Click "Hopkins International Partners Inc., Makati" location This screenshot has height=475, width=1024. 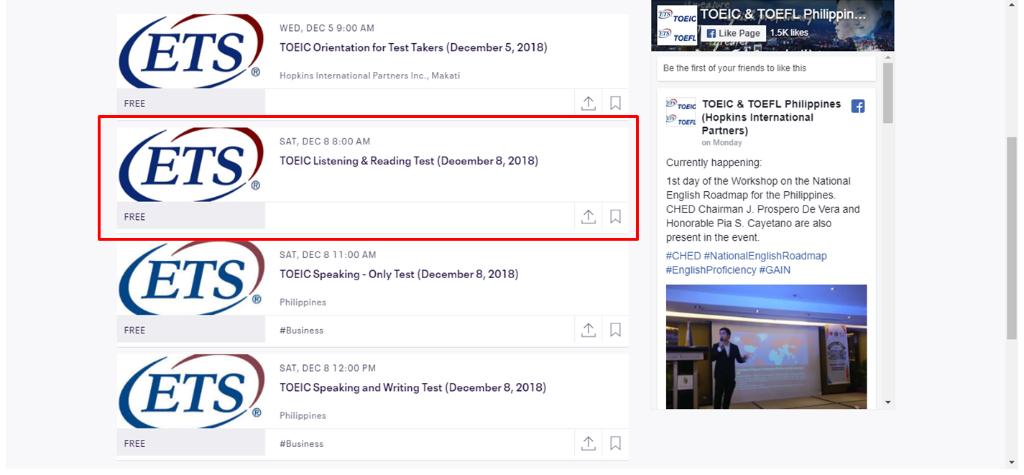click(x=370, y=76)
